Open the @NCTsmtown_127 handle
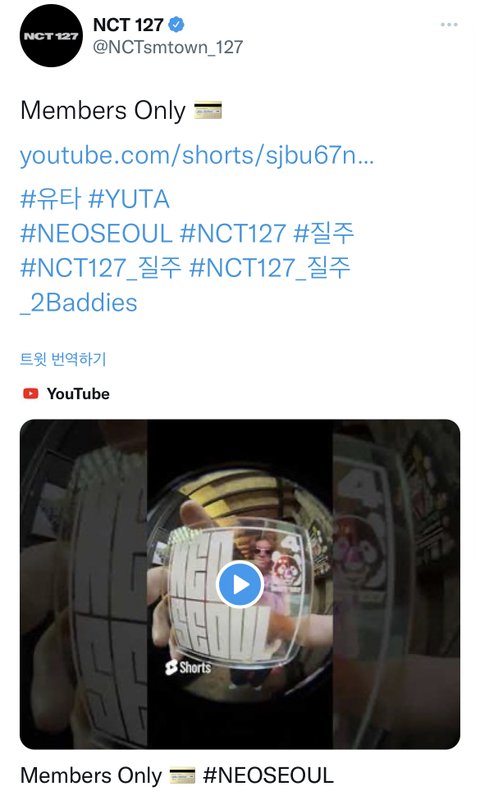 (x=168, y=47)
